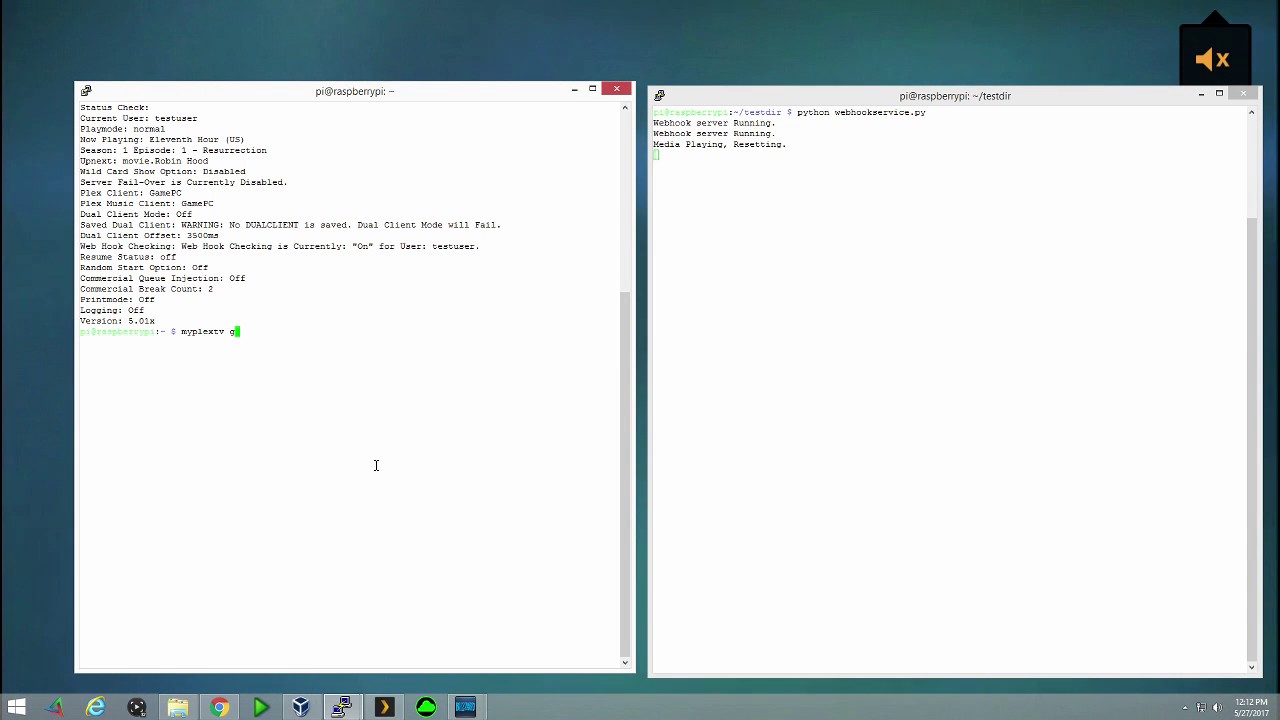Image resolution: width=1280 pixels, height=720 pixels.
Task: Click 'Upnext: movie.Robin Hood' line
Action: point(144,161)
